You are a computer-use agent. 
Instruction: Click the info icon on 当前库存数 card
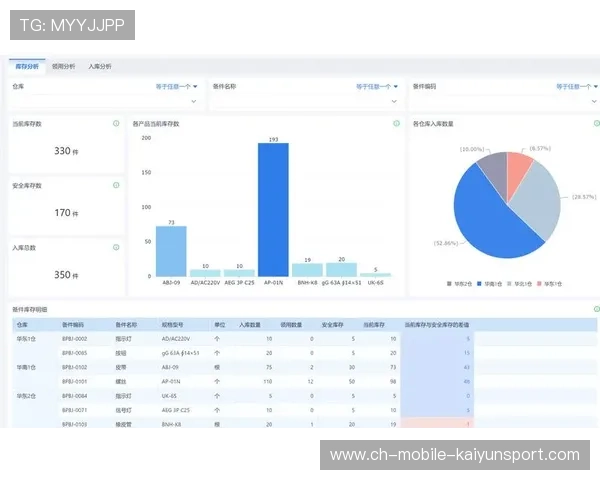click(x=116, y=123)
